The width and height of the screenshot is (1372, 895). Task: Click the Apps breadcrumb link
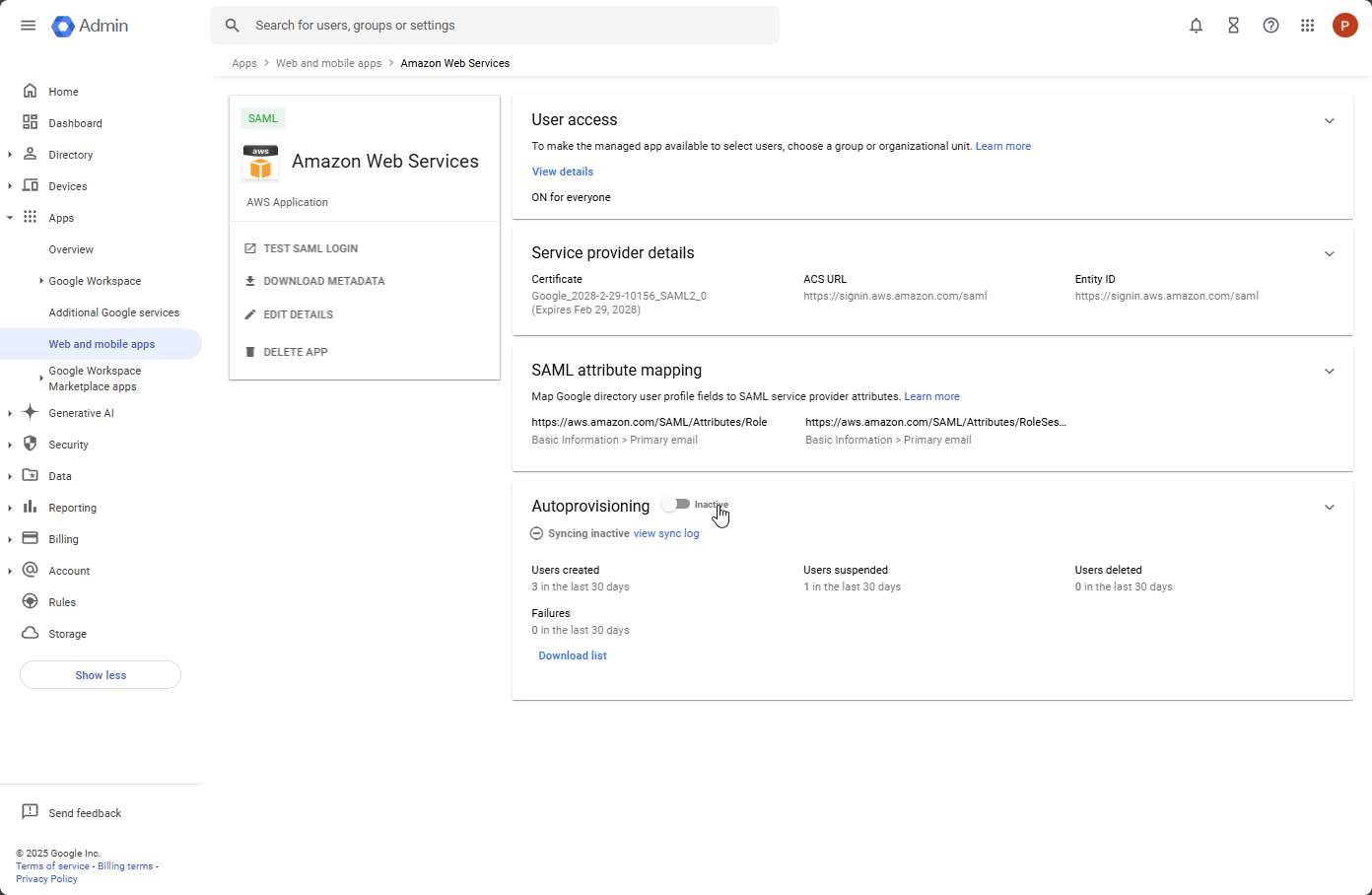(x=244, y=63)
